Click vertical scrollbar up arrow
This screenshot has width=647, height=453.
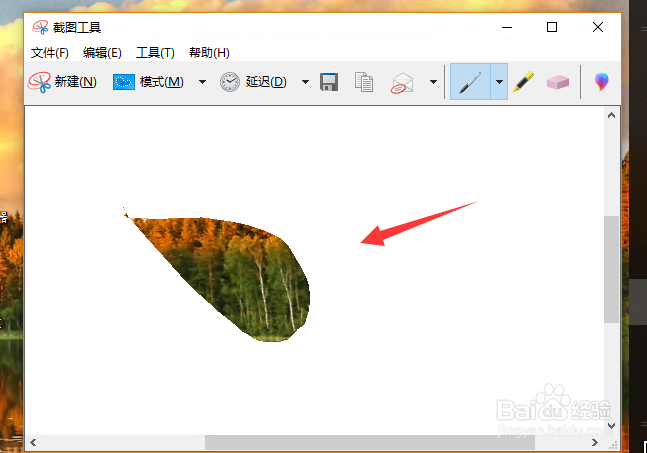[x=612, y=116]
